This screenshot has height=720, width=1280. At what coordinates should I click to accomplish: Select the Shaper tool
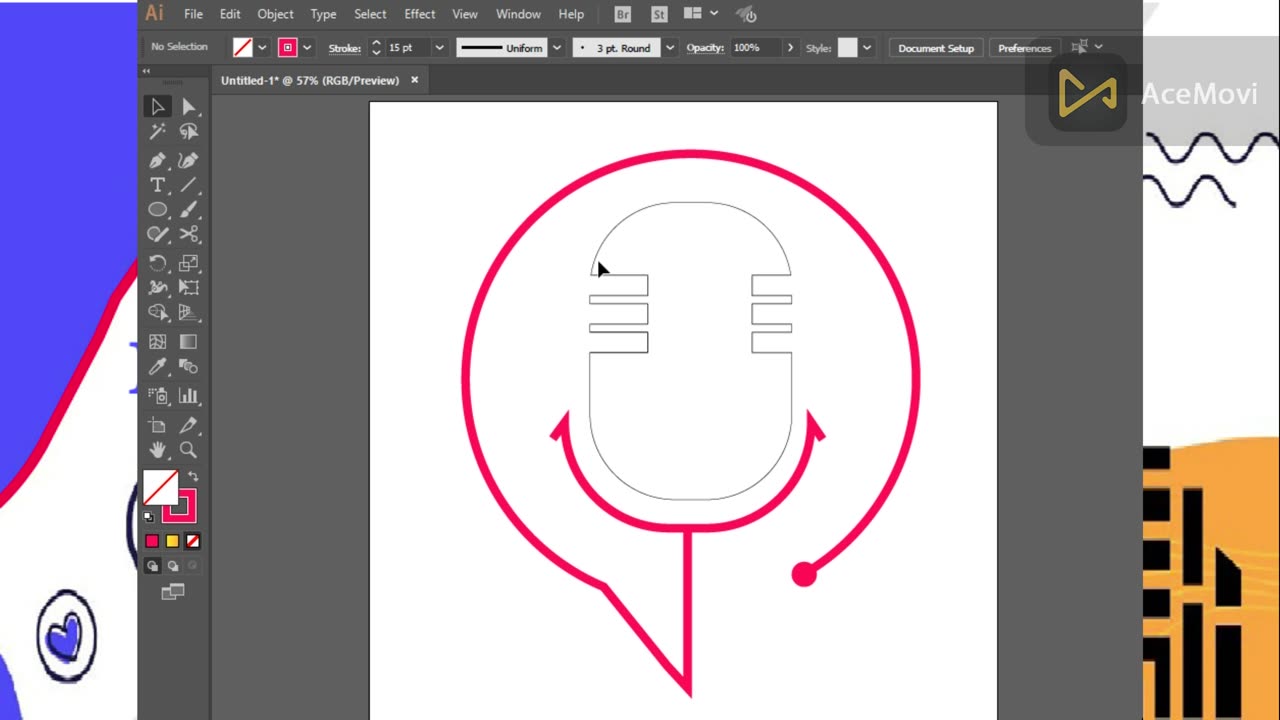click(157, 234)
